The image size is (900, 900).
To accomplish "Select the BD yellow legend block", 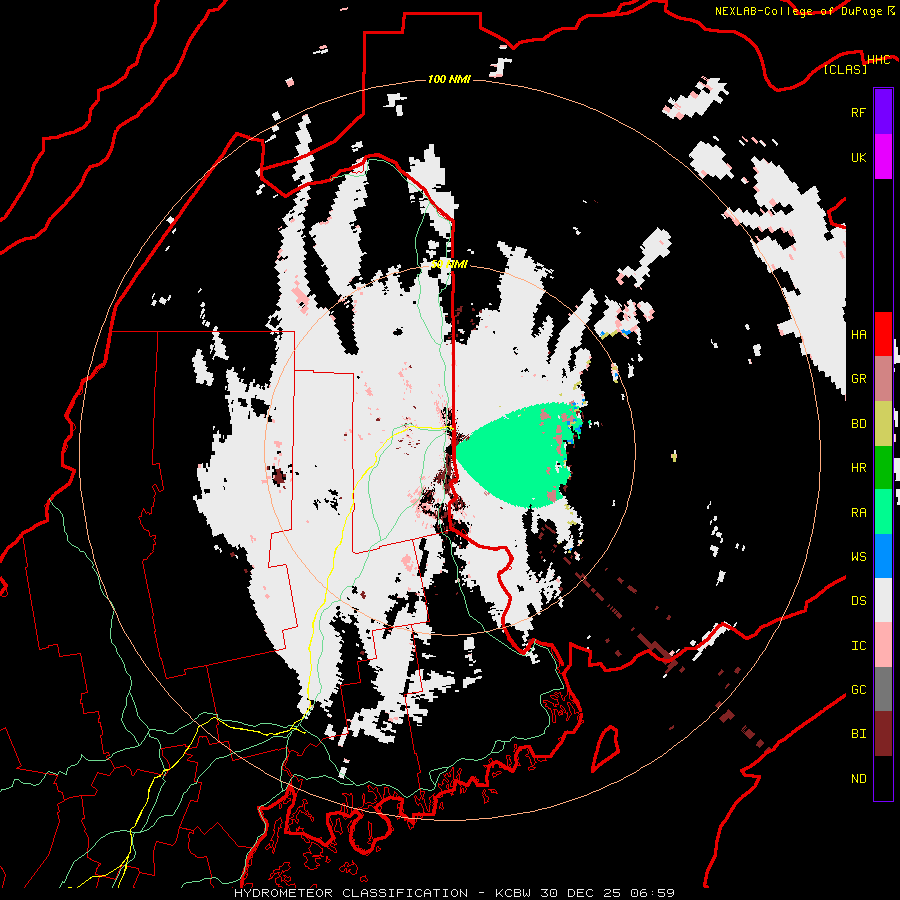I will (x=883, y=424).
